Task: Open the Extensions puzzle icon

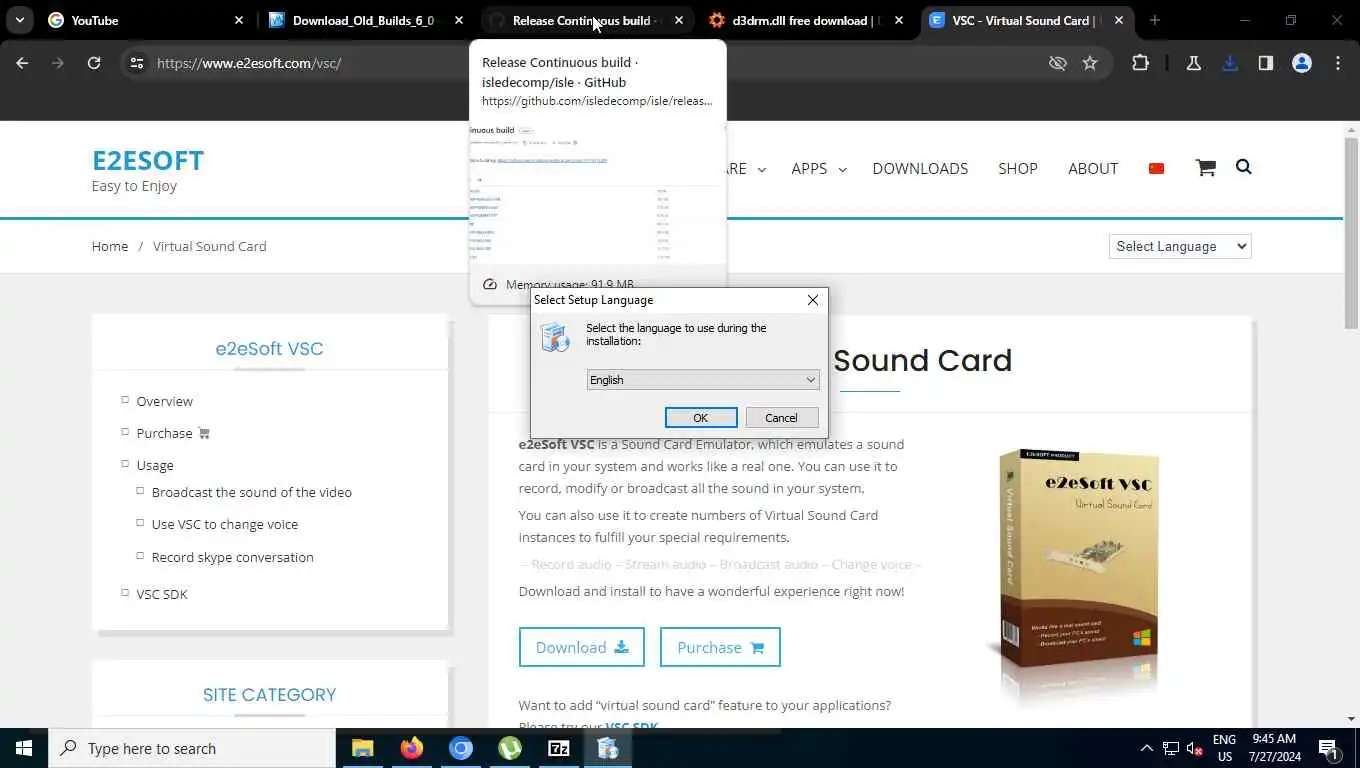Action: [x=1140, y=63]
